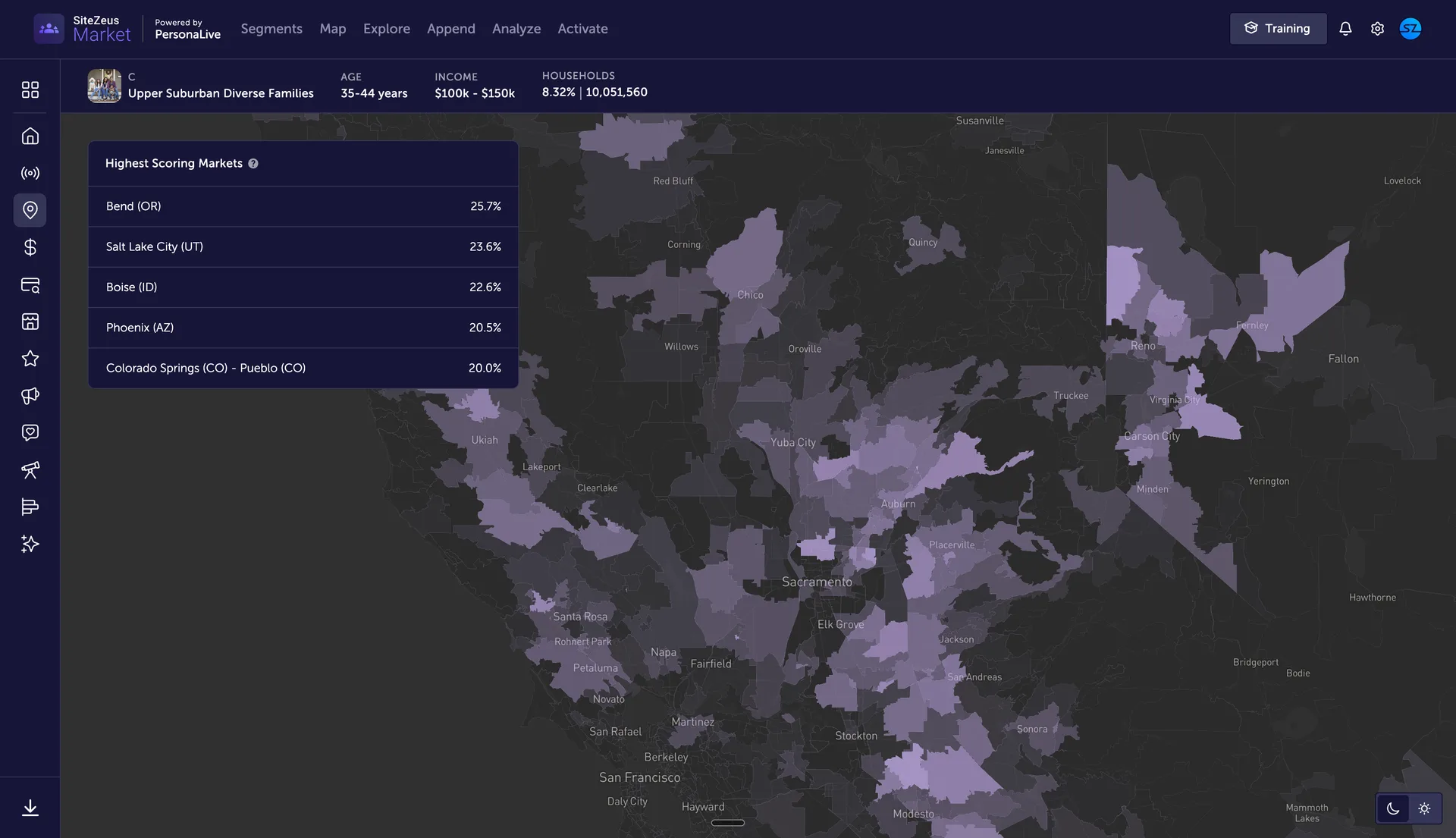Open the dollar pricing icon in sidebar
Viewport: 1456px width, 838px height.
[x=30, y=246]
